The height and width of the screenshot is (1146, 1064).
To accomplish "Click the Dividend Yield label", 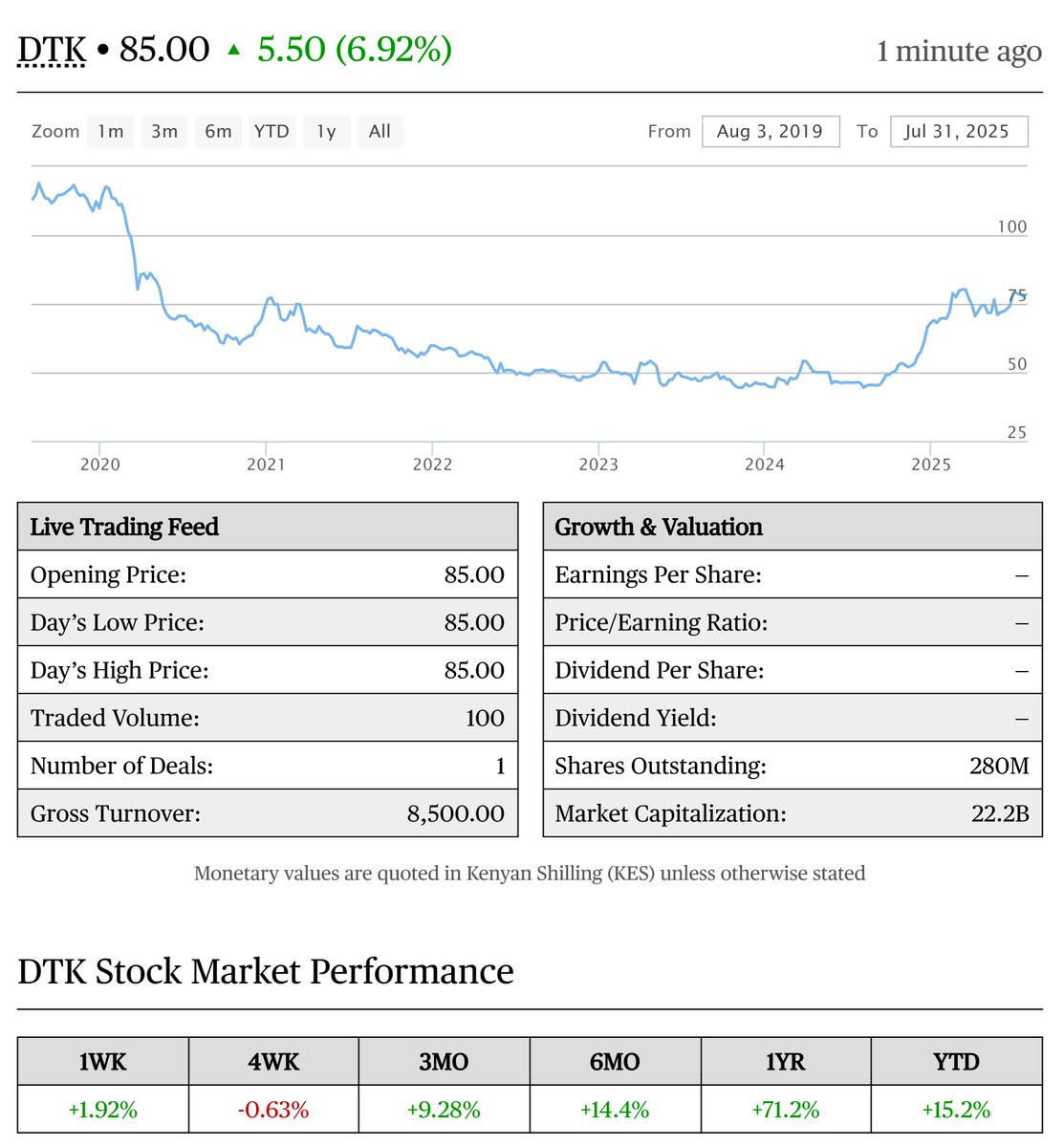I will click(x=635, y=718).
